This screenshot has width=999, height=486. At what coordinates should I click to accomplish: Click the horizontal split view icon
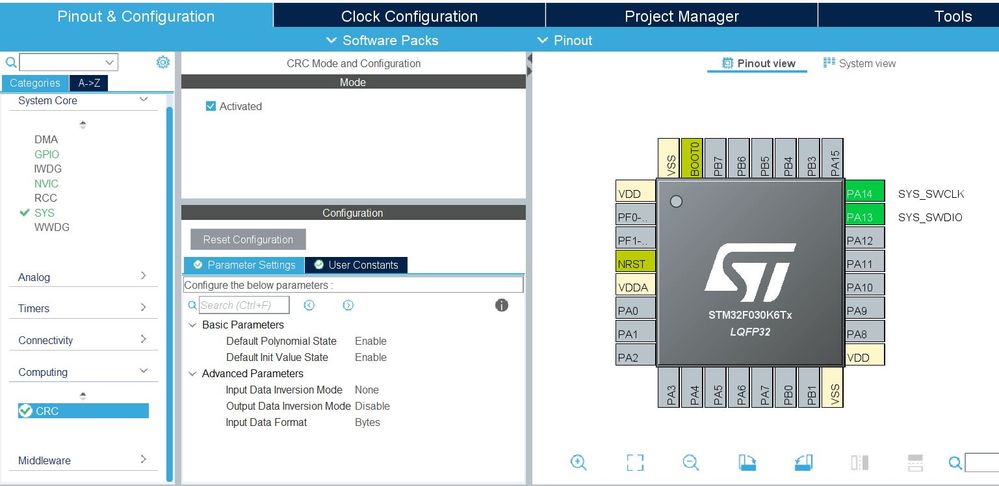916,462
